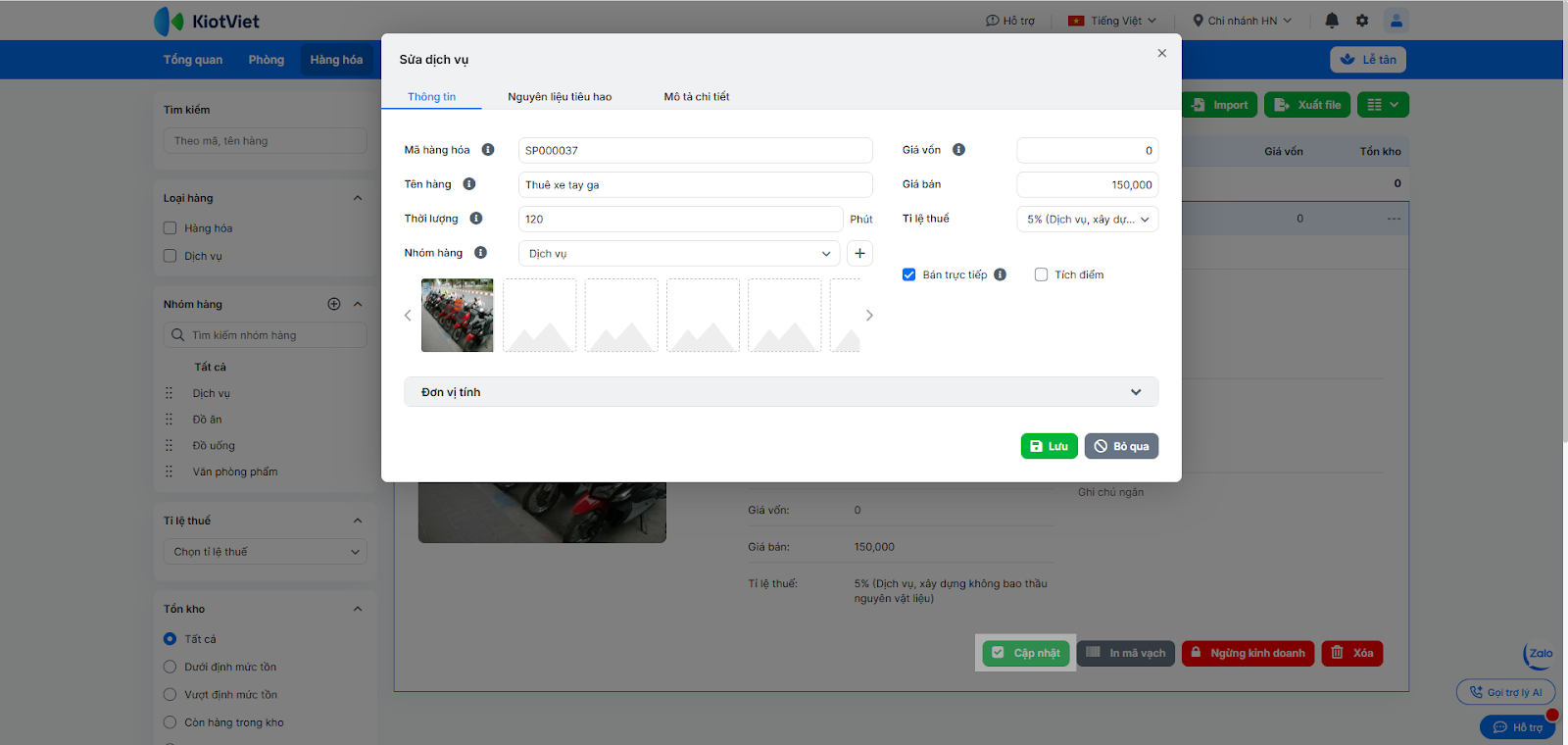Click the Giá bán input field

tap(1088, 184)
